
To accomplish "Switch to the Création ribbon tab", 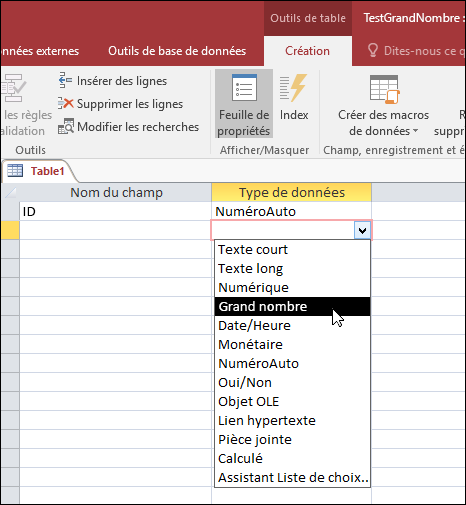I will pyautogui.click(x=307, y=51).
